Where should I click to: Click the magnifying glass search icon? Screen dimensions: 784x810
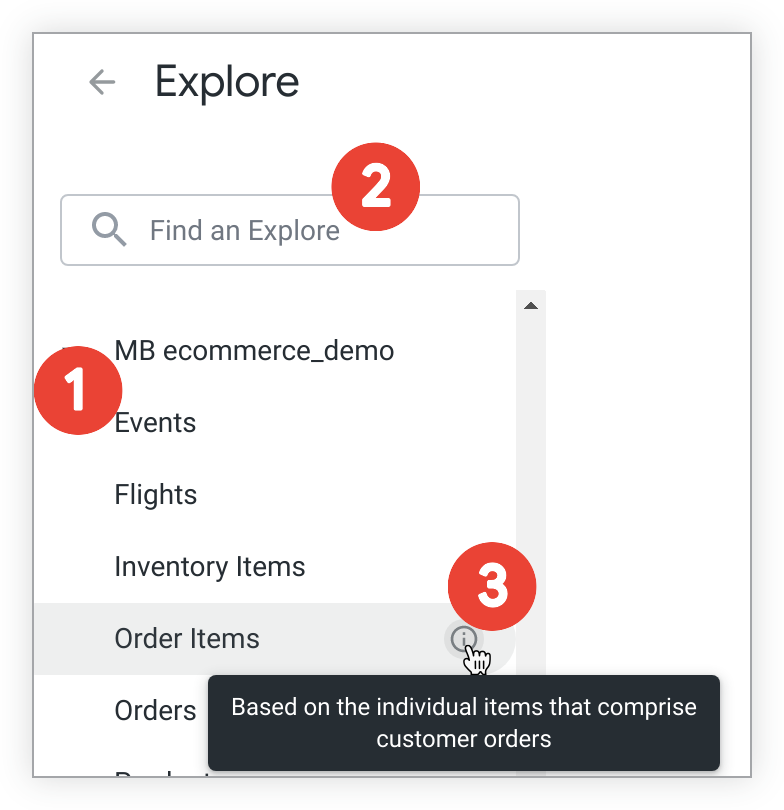[109, 230]
